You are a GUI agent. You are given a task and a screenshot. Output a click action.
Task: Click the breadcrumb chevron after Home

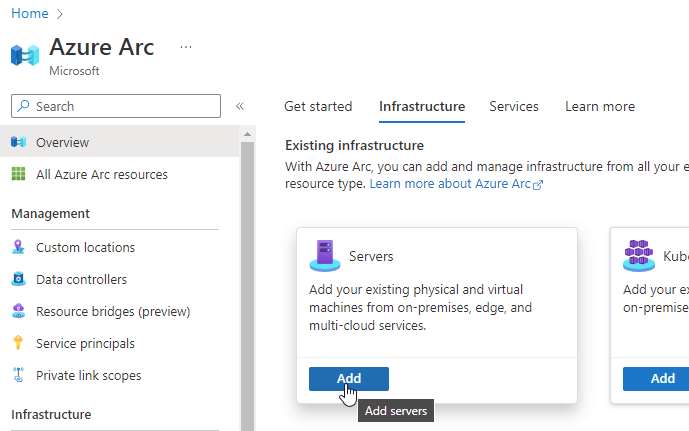(60, 14)
